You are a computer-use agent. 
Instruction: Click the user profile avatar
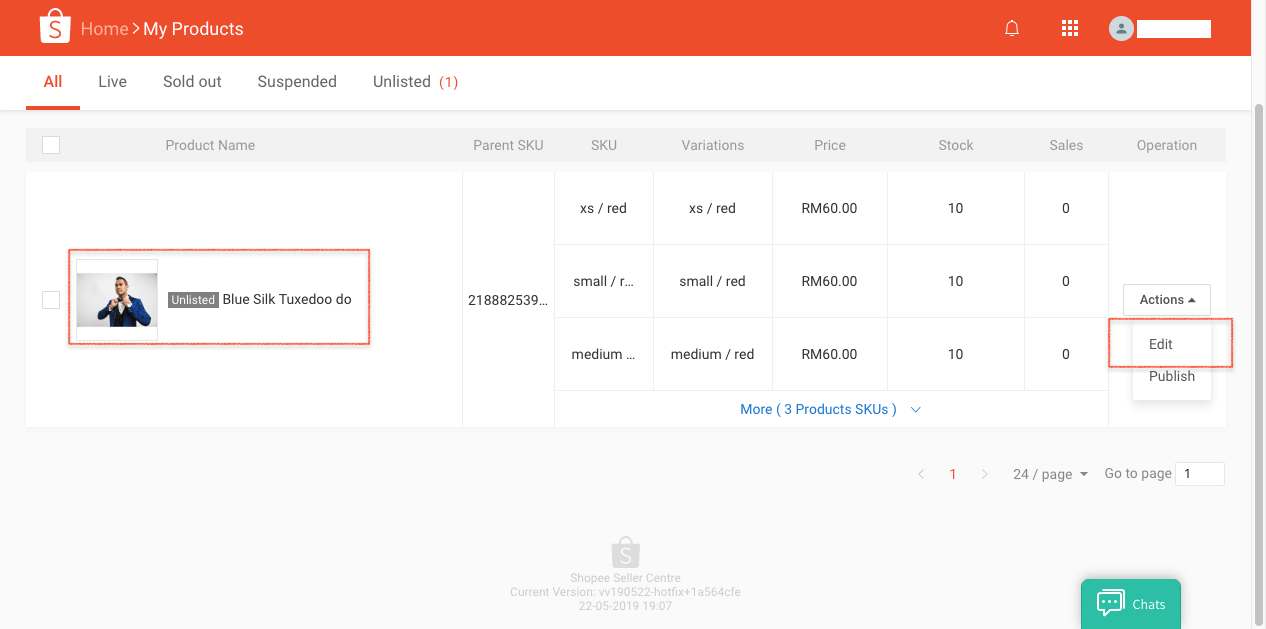point(1121,29)
